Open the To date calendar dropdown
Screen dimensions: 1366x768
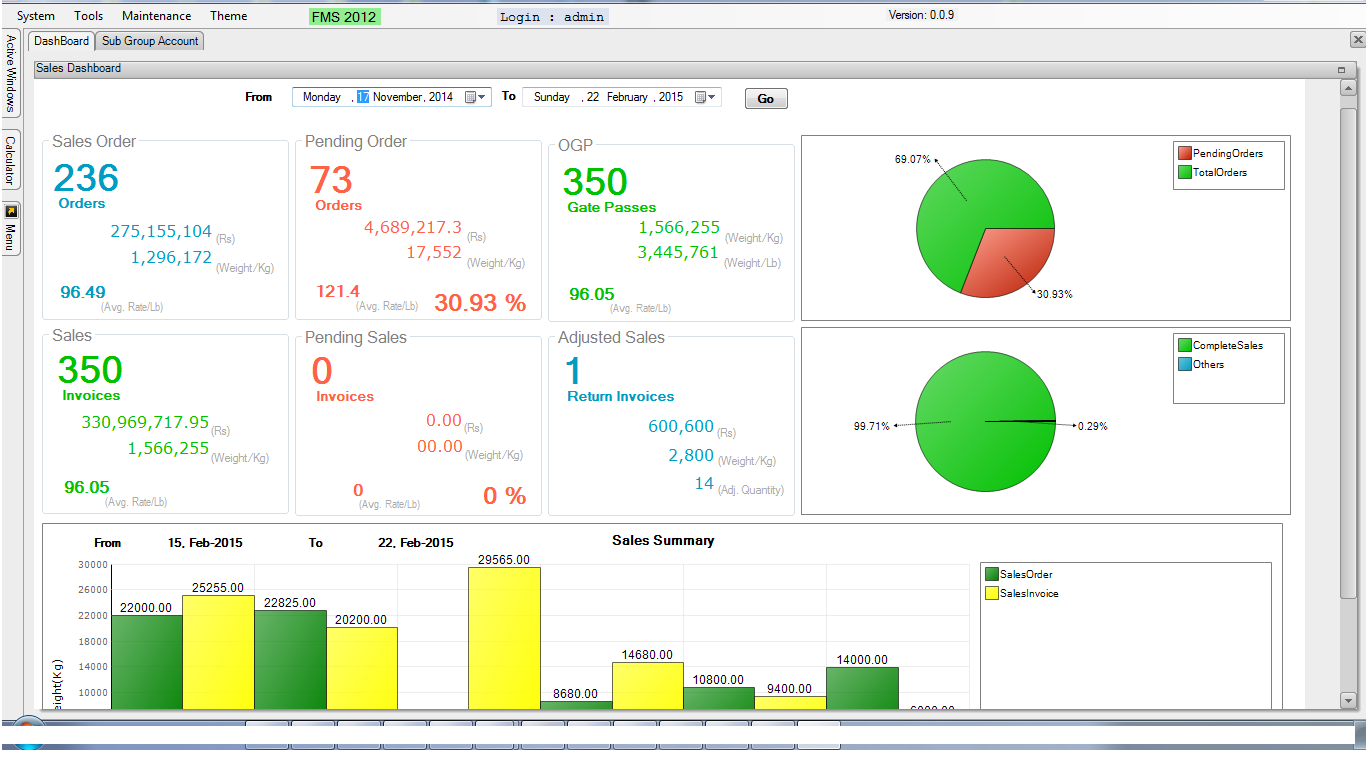coord(706,97)
